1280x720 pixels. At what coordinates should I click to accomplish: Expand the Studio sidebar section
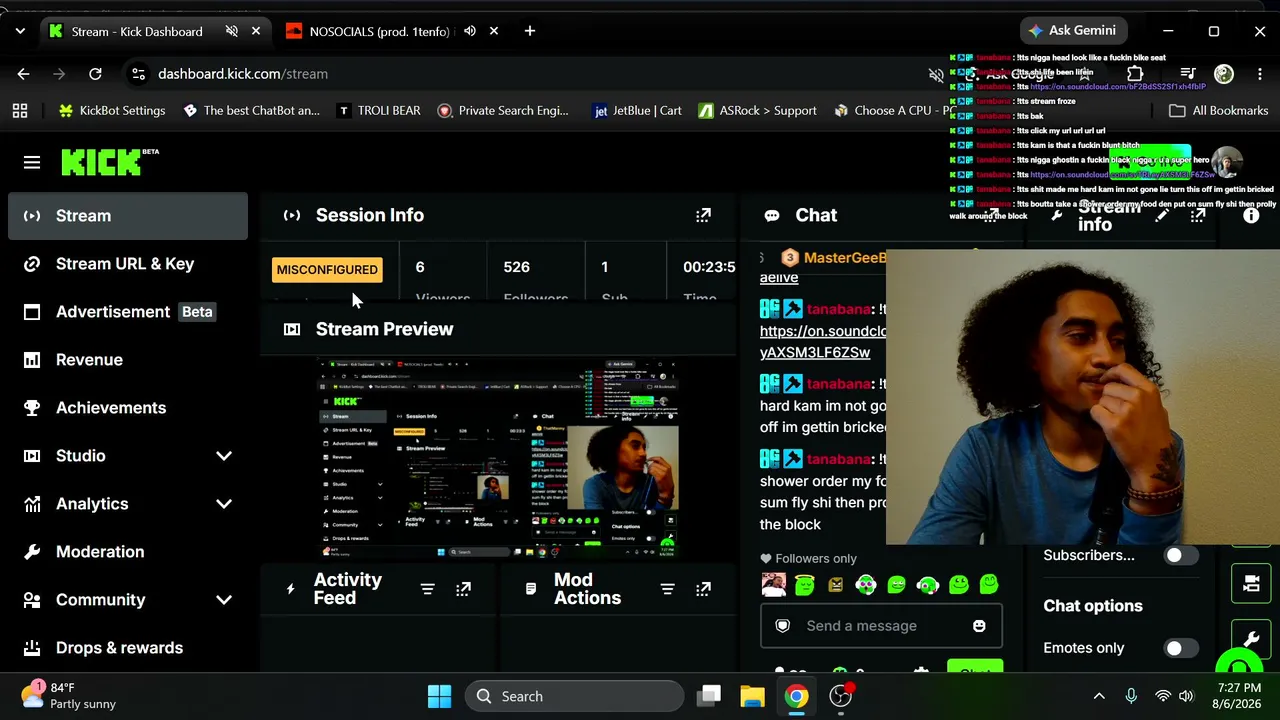223,456
